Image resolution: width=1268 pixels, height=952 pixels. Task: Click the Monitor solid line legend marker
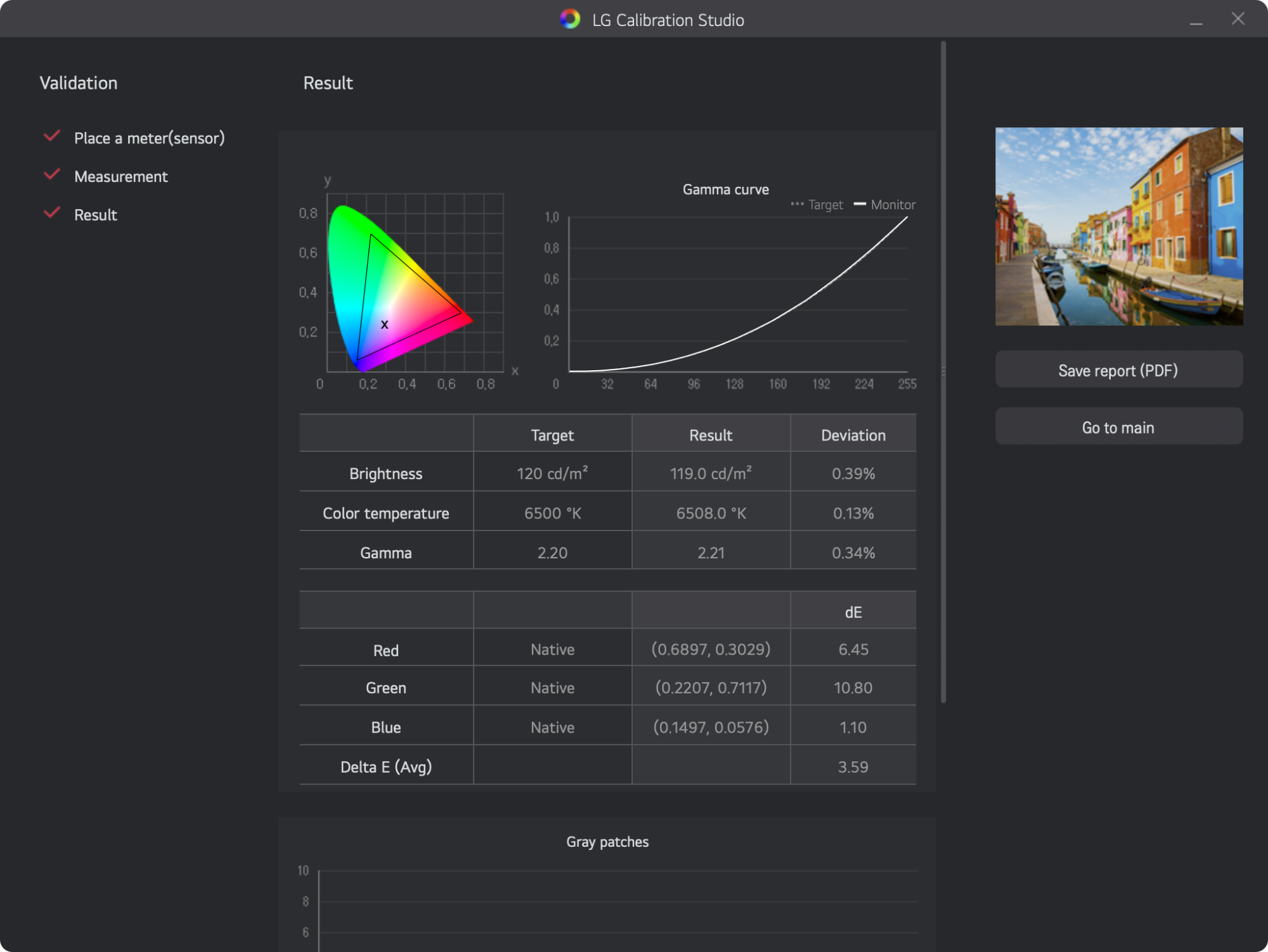pos(860,204)
